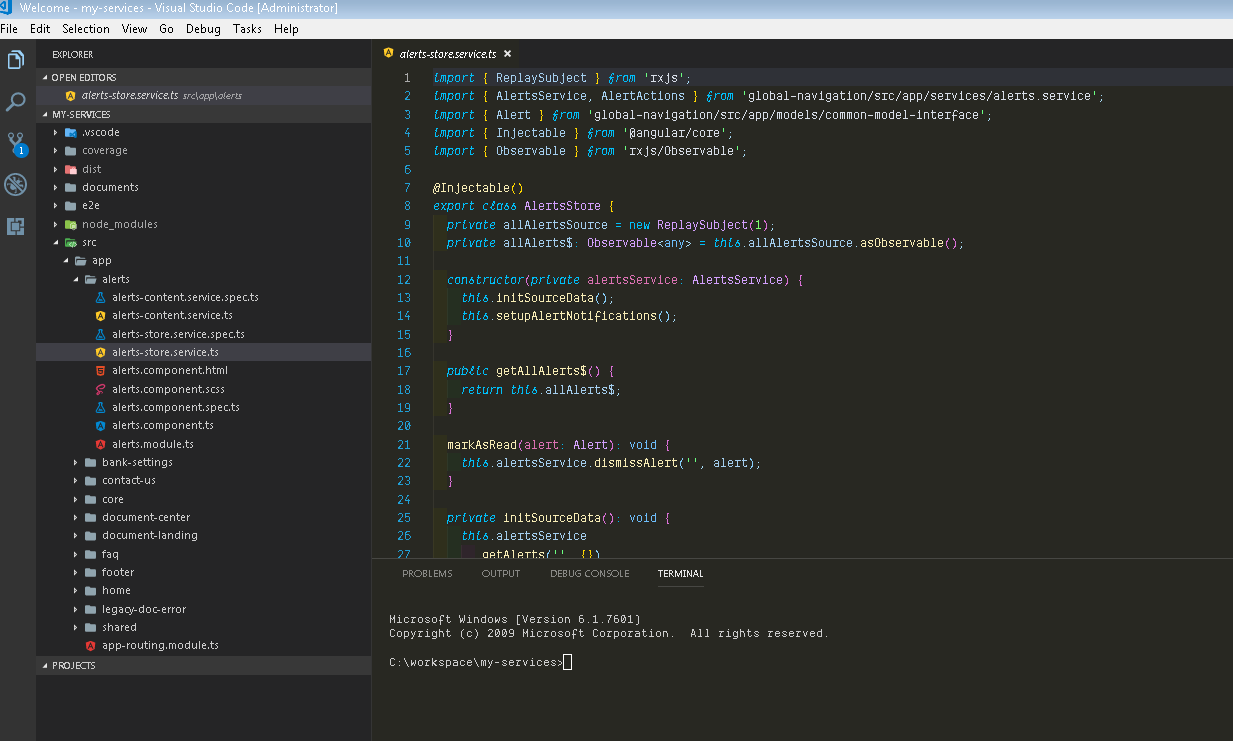
Task: Open the Tasks menu
Action: pyautogui.click(x=247, y=28)
